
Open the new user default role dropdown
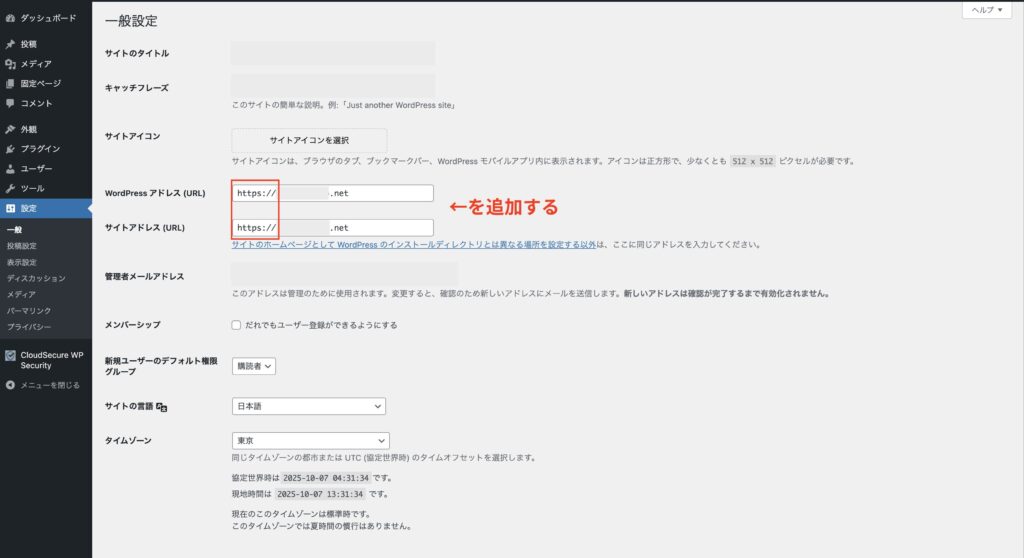tap(253, 366)
